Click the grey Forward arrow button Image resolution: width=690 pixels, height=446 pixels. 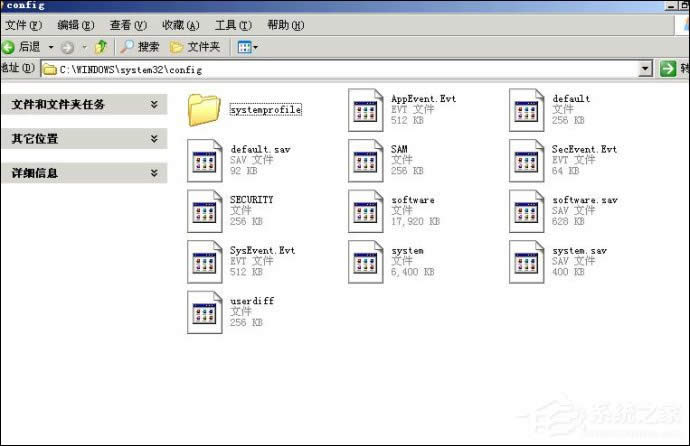pyautogui.click(x=67, y=47)
